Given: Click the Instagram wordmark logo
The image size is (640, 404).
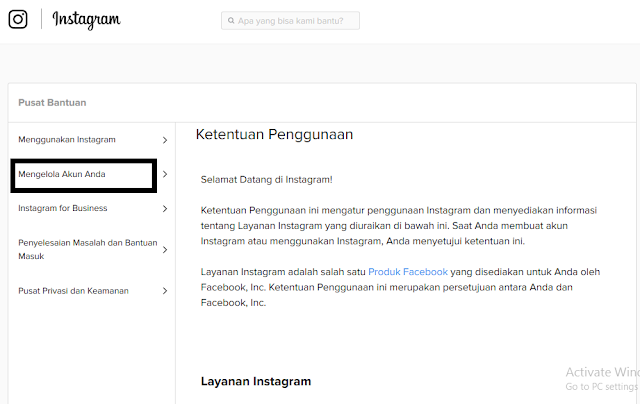Looking at the screenshot, I should click(x=87, y=20).
